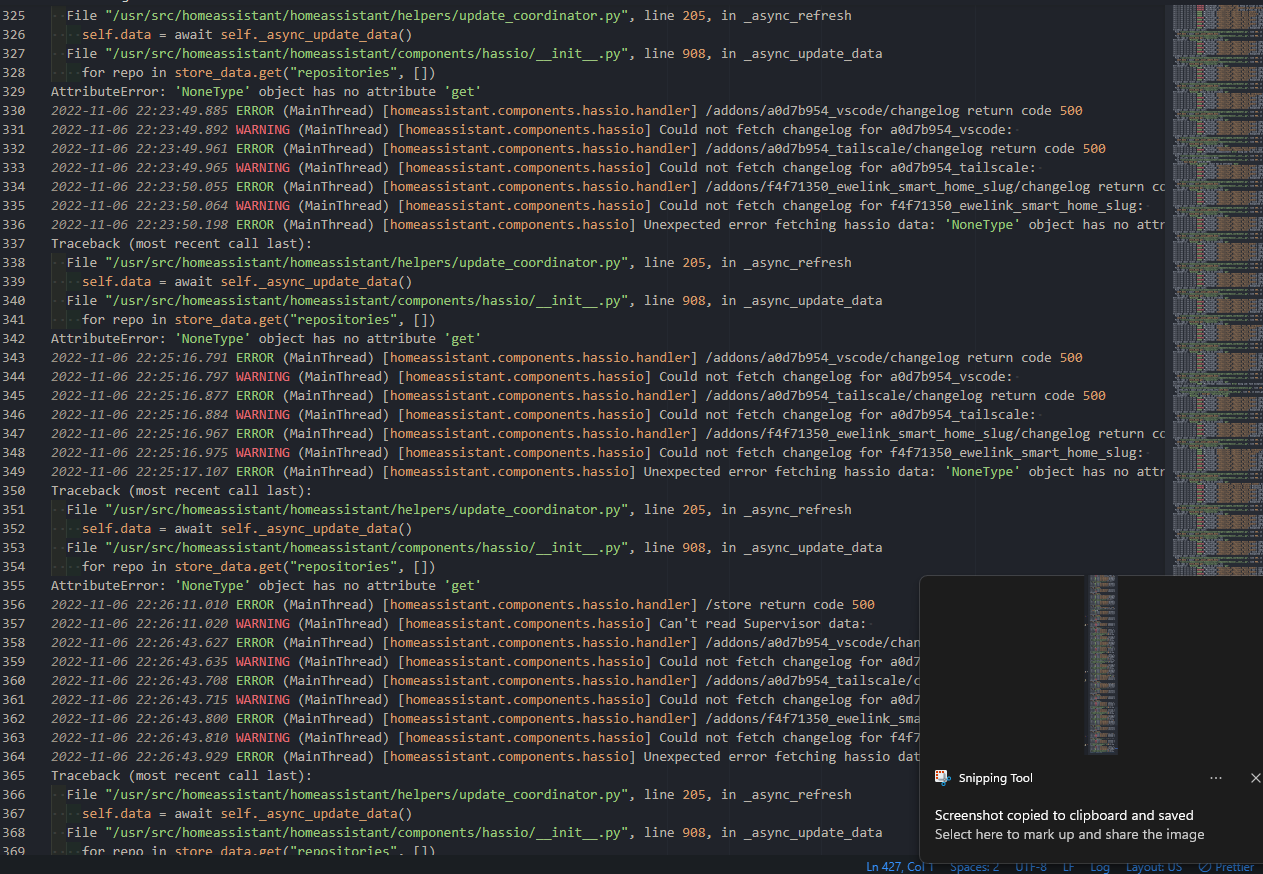Image resolution: width=1263 pixels, height=874 pixels.
Task: Change language mode via 'Log' status item
Action: point(1099,867)
